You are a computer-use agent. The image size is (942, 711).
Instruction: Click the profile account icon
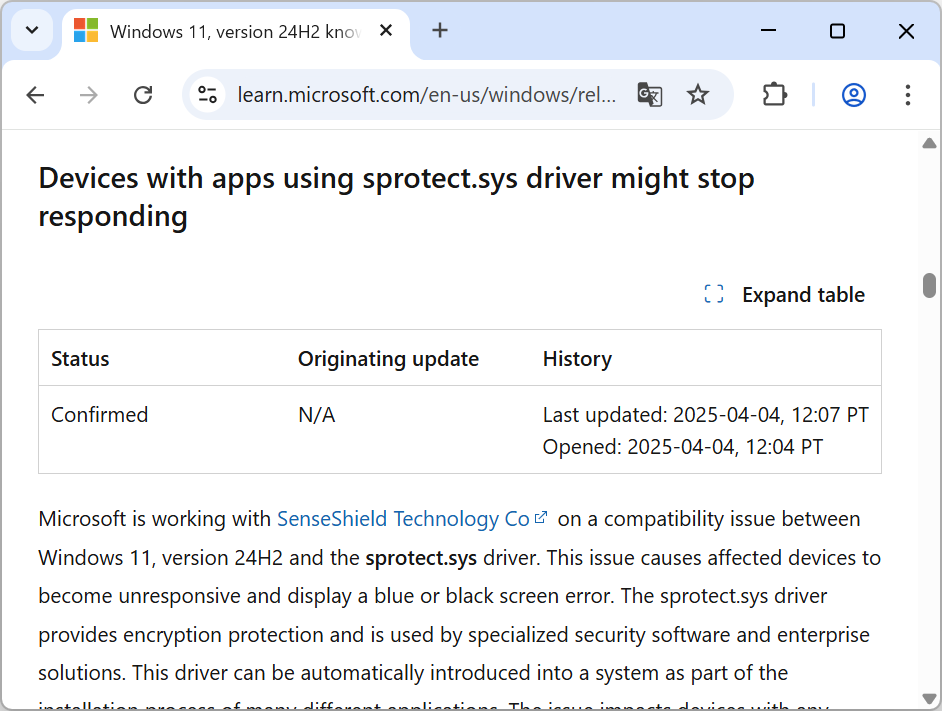coord(853,94)
